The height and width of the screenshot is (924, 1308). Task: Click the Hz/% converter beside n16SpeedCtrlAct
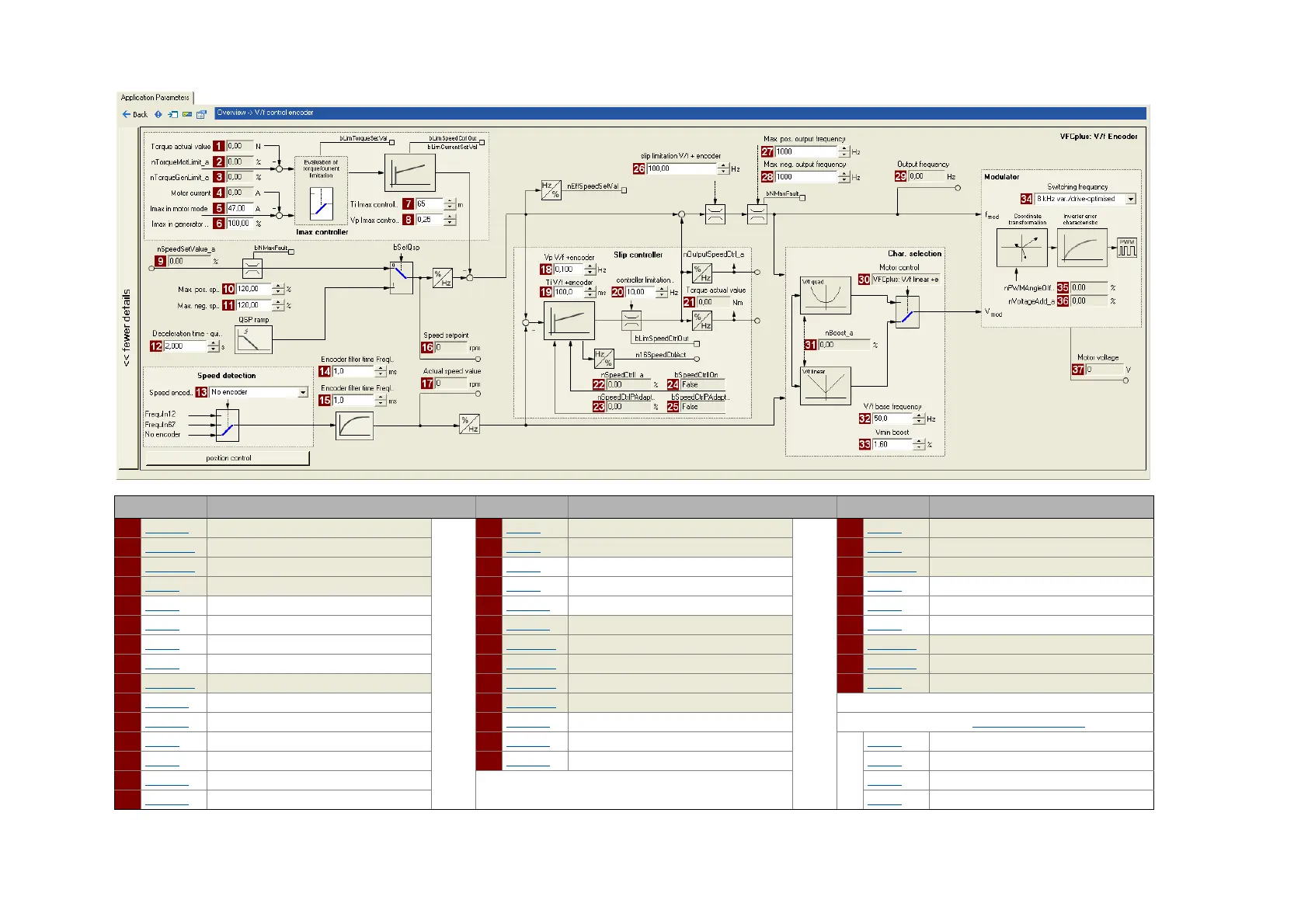pyautogui.click(x=604, y=358)
